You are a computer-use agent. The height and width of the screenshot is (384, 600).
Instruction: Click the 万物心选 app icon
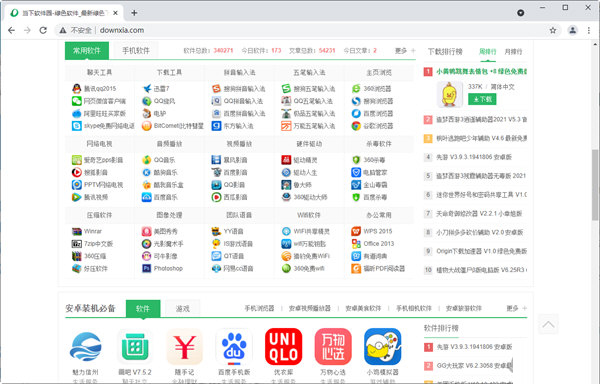pos(333,347)
